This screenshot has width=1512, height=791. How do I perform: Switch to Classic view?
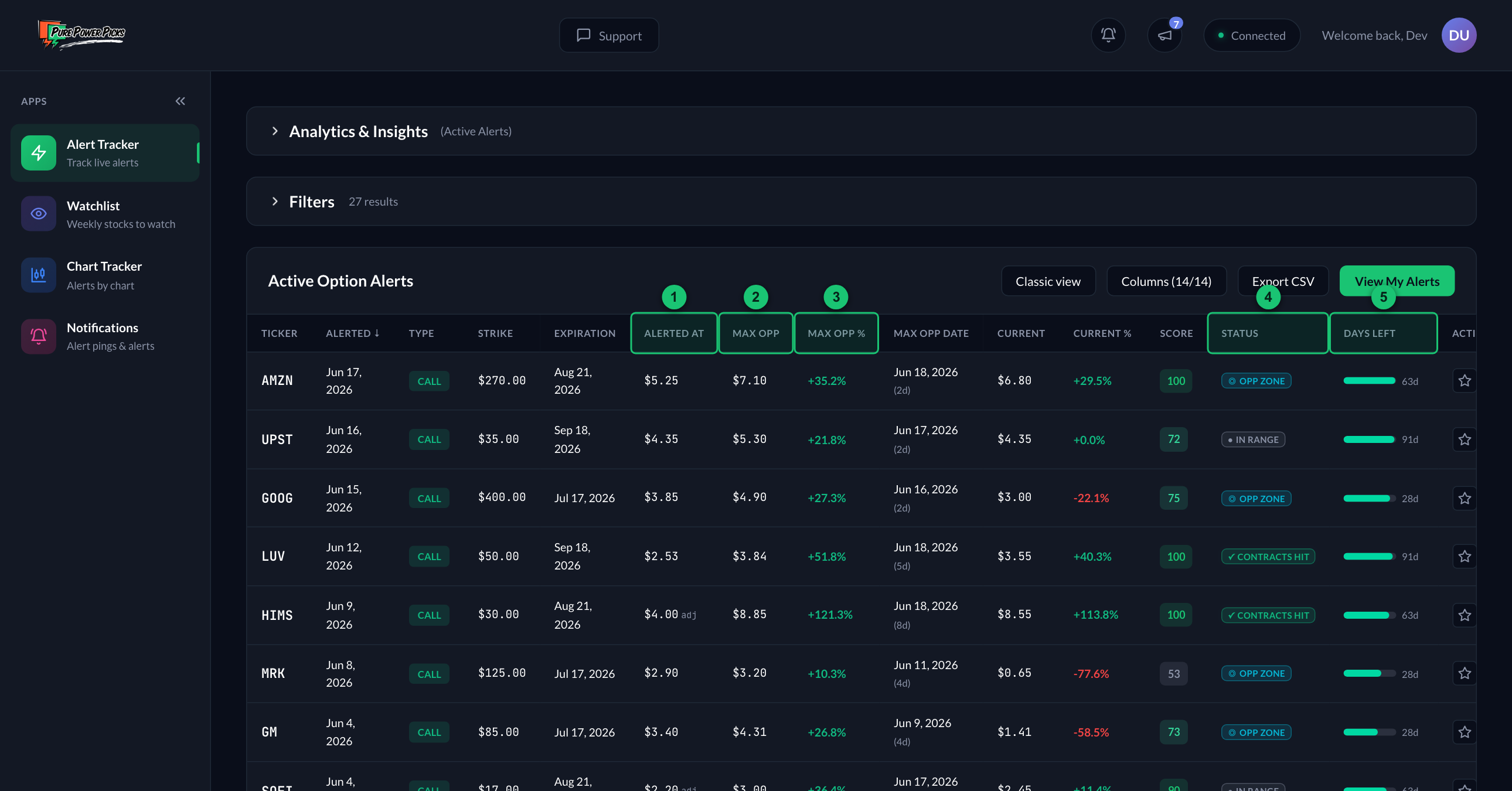pyautogui.click(x=1048, y=281)
